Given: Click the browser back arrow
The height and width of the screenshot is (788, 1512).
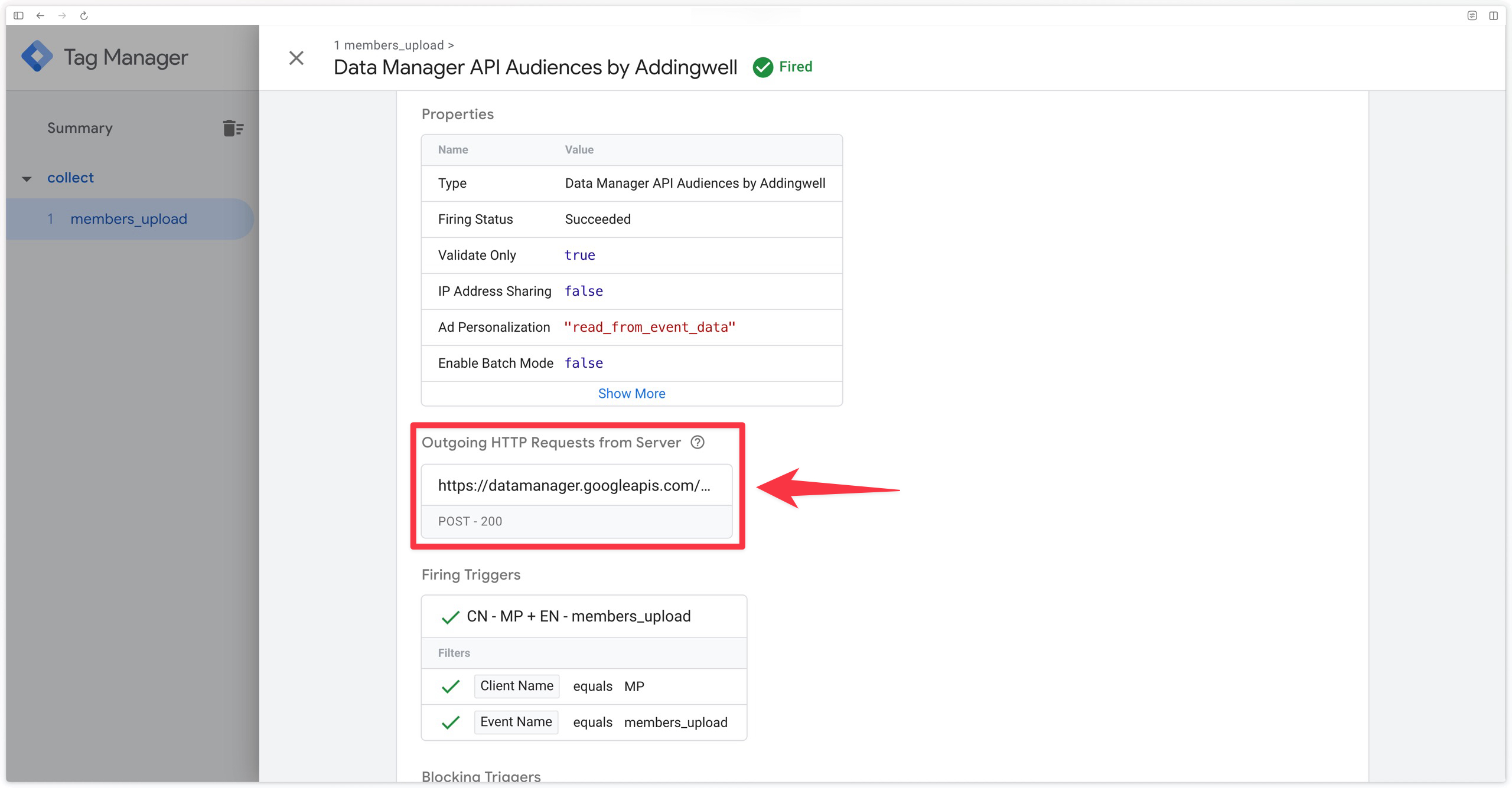Looking at the screenshot, I should coord(40,15).
